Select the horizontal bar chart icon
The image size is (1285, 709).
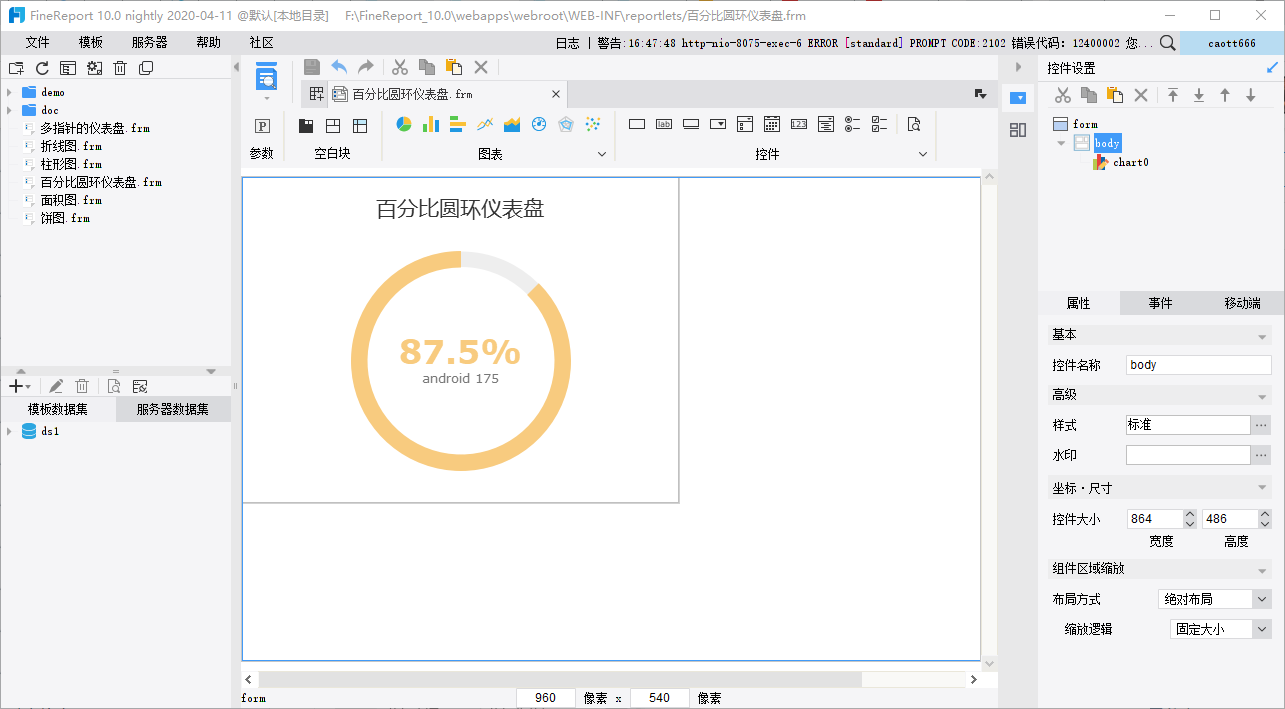coord(458,124)
